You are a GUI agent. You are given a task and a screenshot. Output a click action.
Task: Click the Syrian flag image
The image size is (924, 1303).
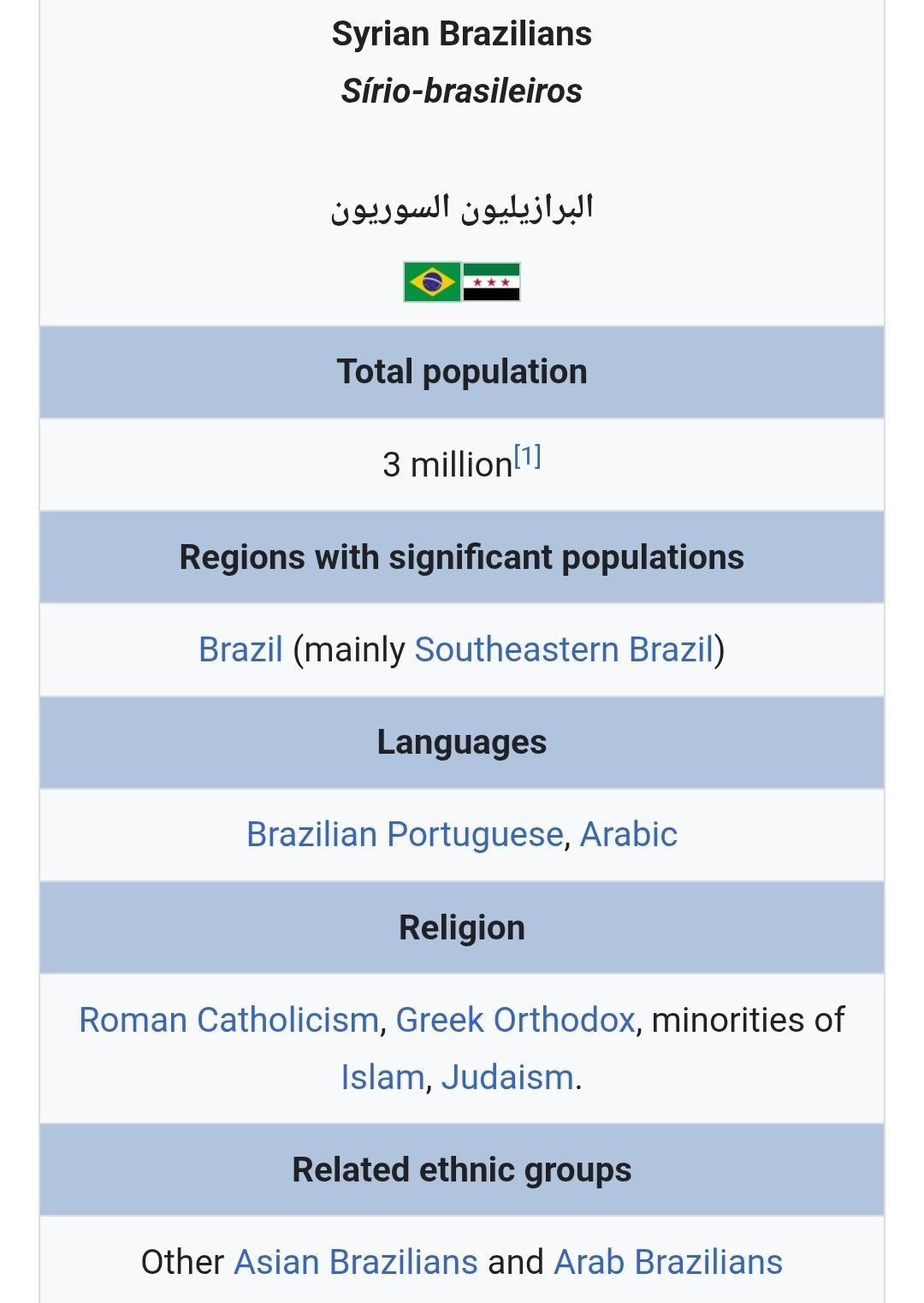click(x=492, y=282)
